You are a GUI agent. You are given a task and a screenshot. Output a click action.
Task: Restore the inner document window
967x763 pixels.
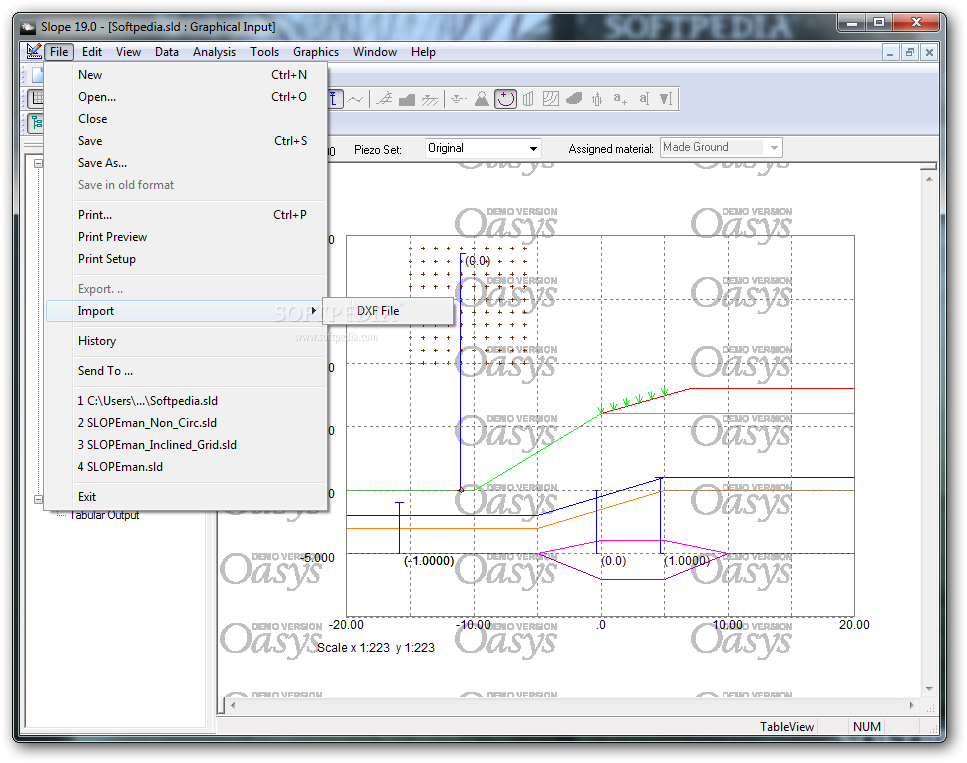point(909,52)
